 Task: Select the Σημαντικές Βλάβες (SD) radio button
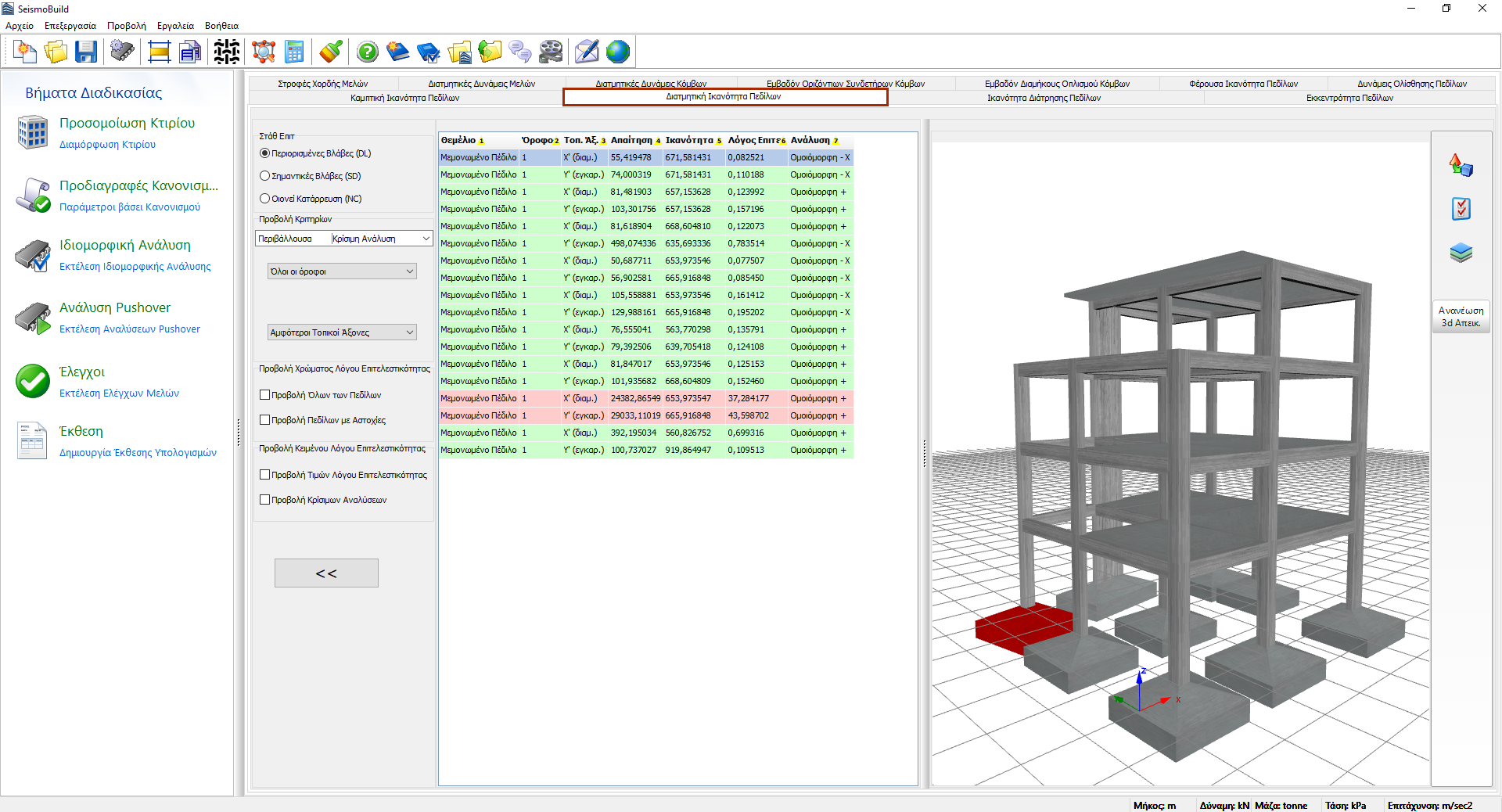pos(265,176)
